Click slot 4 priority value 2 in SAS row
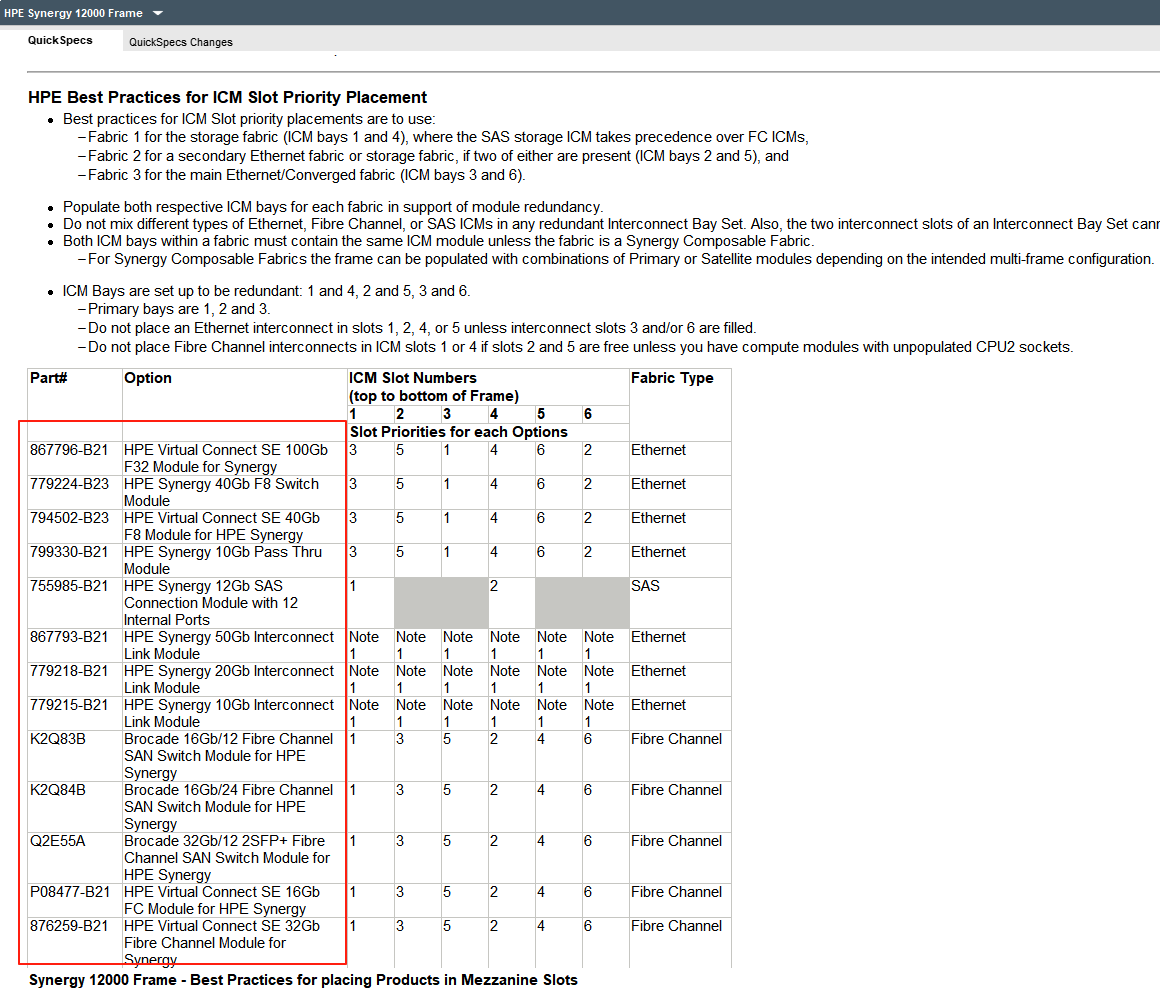This screenshot has height=996, width=1160. (x=494, y=586)
